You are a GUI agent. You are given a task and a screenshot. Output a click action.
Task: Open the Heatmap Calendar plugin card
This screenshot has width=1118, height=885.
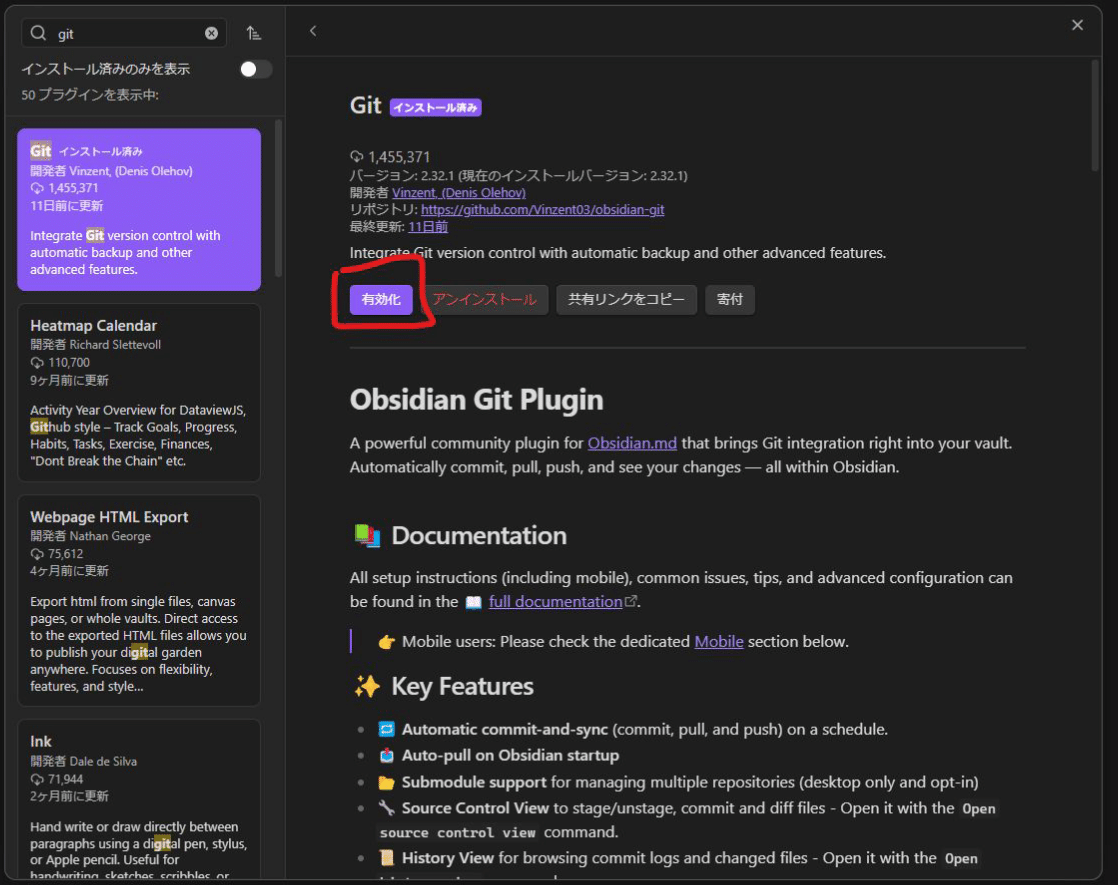pos(139,392)
